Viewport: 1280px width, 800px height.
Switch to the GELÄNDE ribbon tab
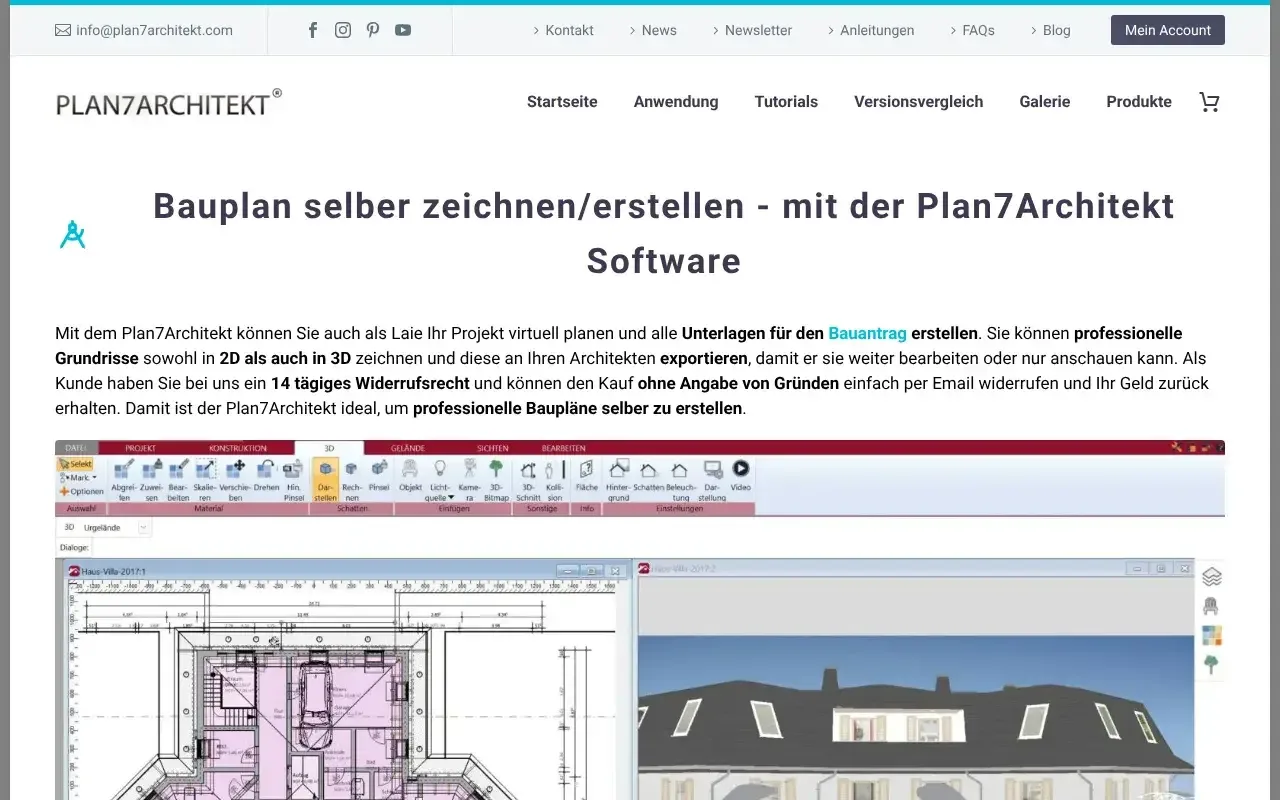pos(407,447)
